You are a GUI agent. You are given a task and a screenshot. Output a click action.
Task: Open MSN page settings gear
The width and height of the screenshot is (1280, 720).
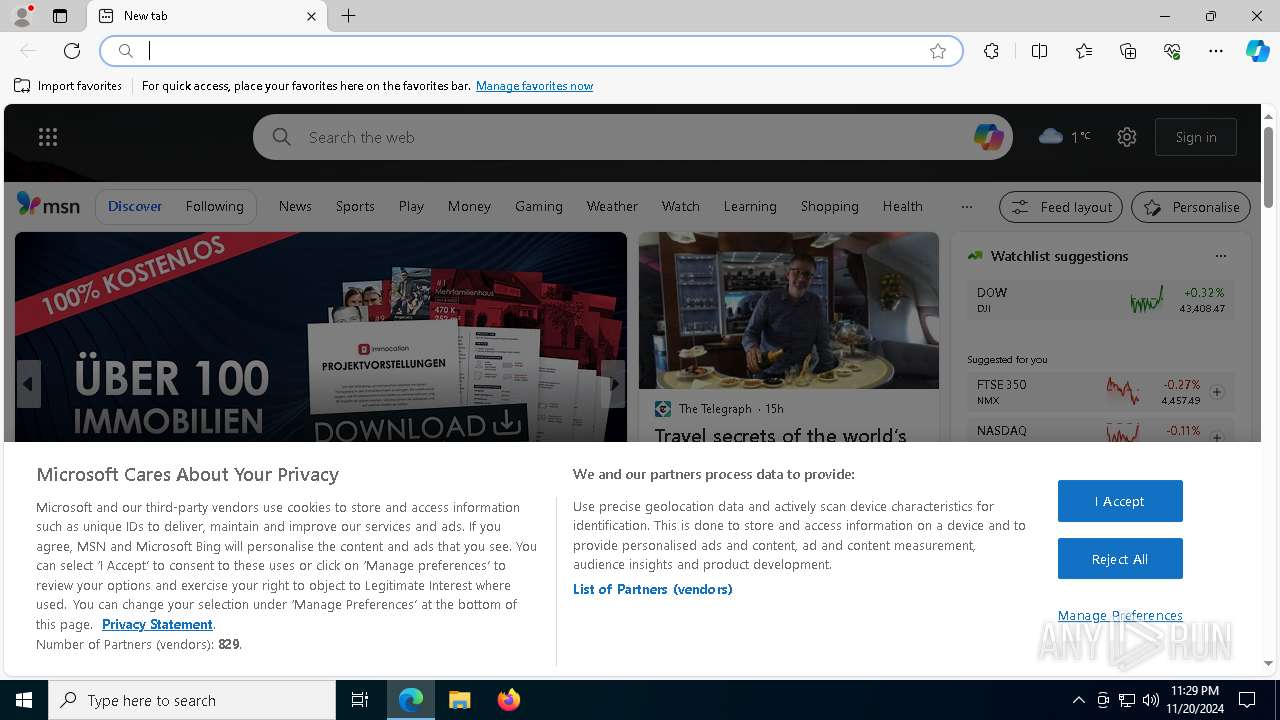pos(1127,137)
